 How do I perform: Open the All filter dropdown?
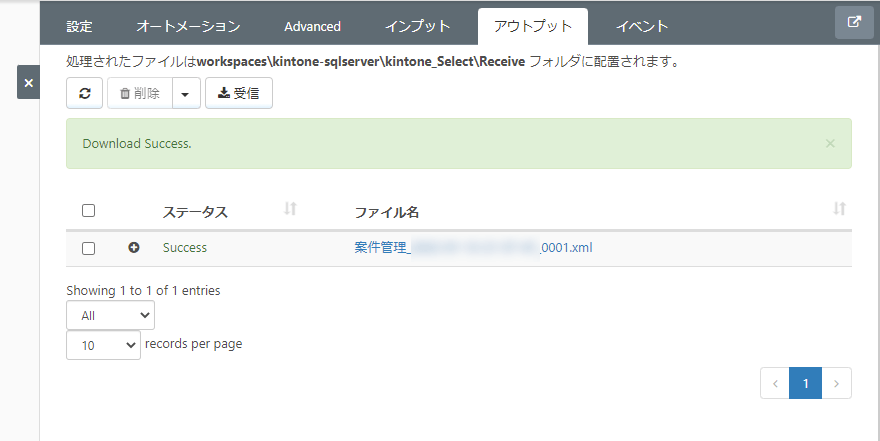pos(111,315)
